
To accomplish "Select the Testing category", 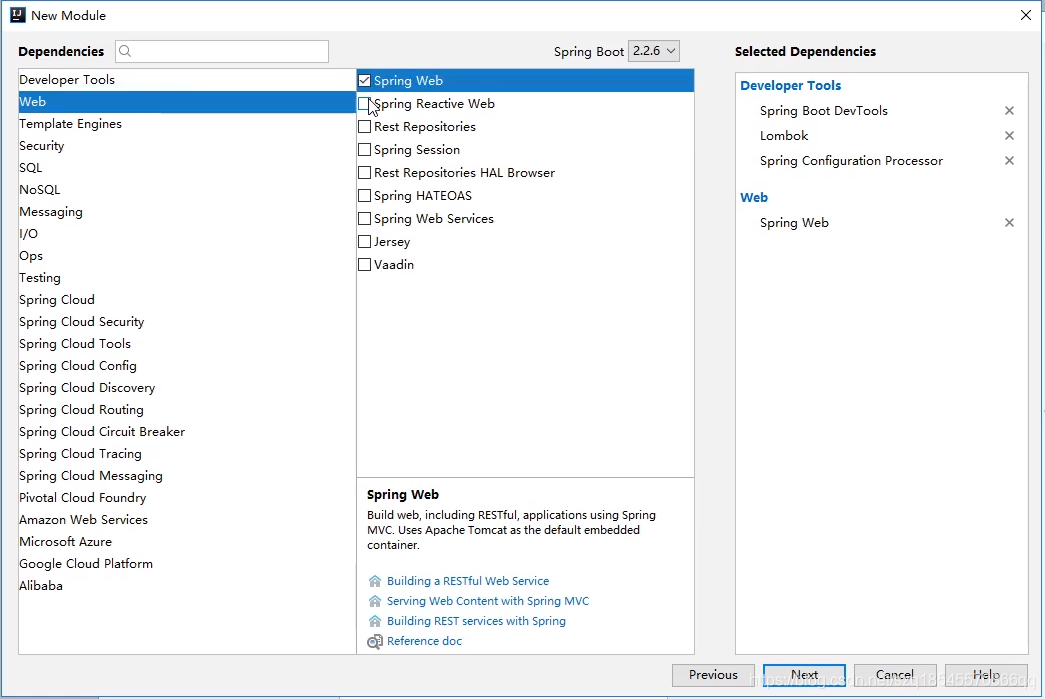I will 187,278.
